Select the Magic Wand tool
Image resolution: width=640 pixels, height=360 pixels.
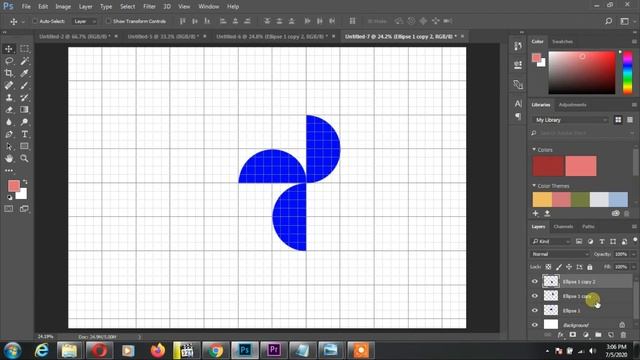point(24,61)
